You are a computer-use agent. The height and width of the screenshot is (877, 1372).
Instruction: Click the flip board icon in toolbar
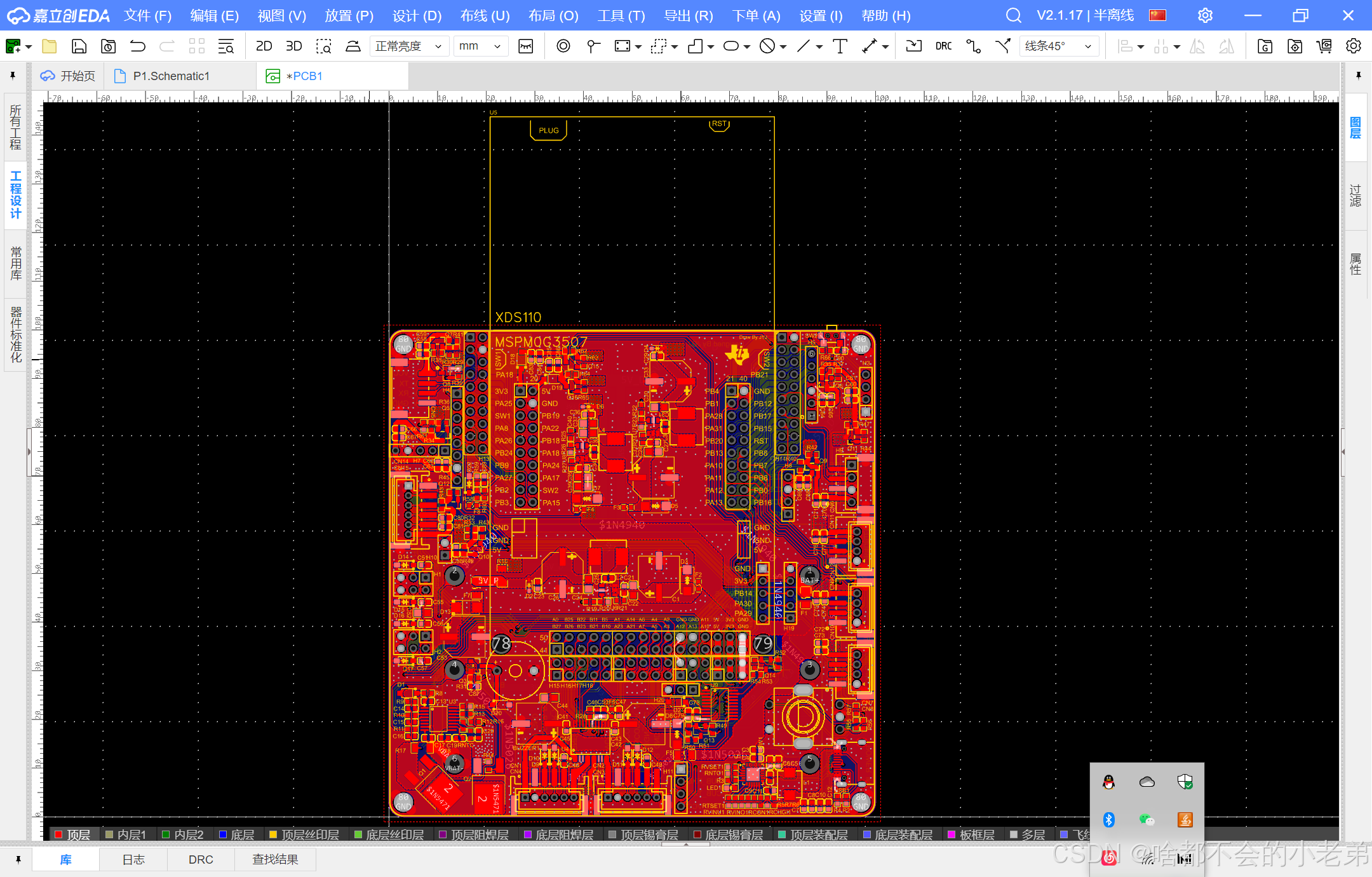(353, 46)
